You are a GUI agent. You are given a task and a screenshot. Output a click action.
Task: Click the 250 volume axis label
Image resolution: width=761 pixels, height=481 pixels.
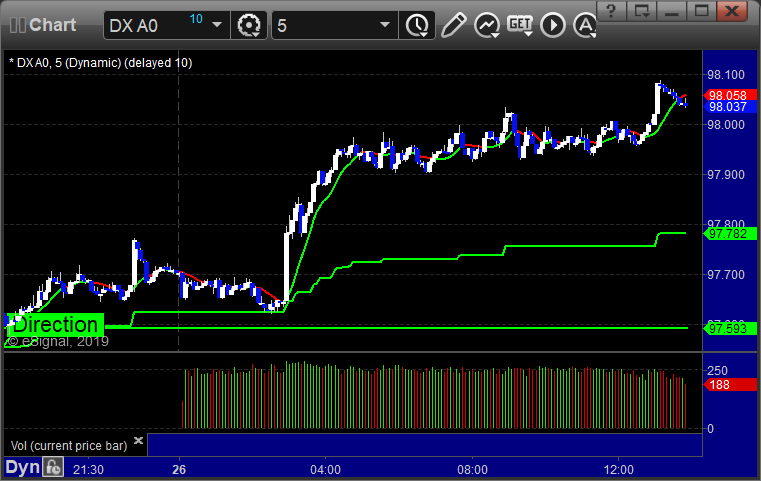pos(717,371)
